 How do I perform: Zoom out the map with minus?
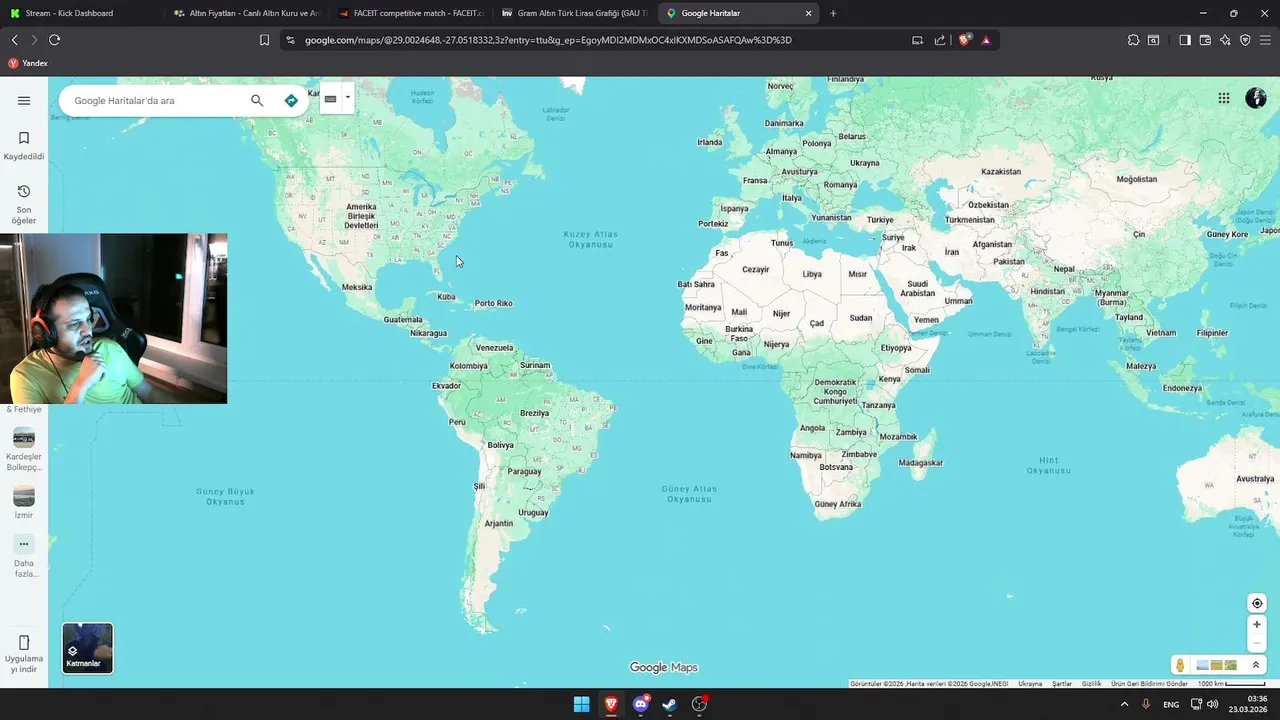(1257, 643)
